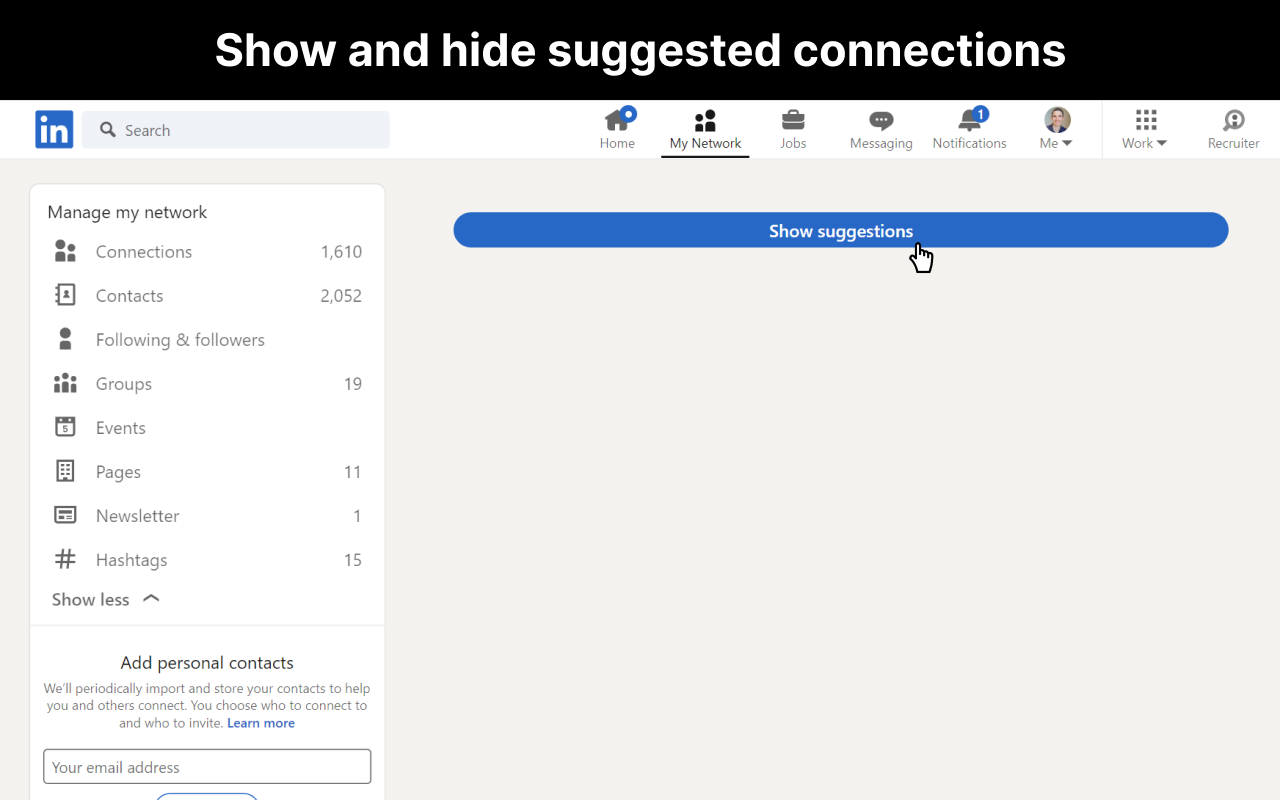Click the Hashtags # icon
The height and width of the screenshot is (800, 1280).
pos(65,559)
